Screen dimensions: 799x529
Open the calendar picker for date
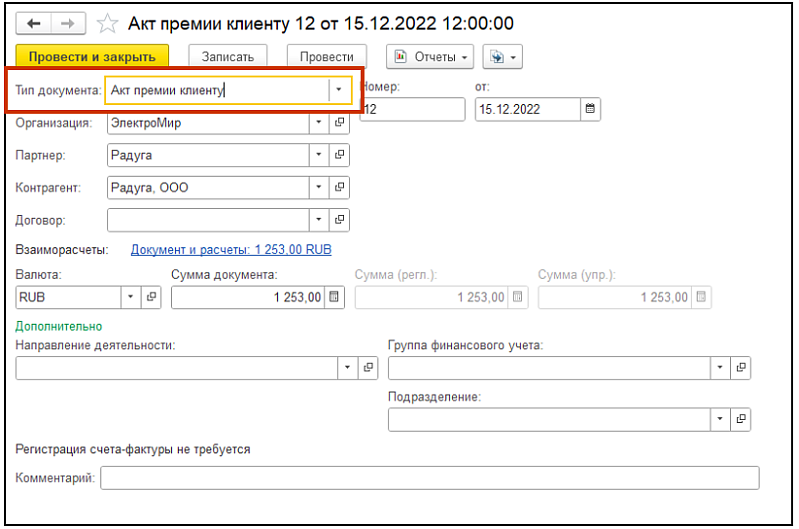pyautogui.click(x=590, y=109)
